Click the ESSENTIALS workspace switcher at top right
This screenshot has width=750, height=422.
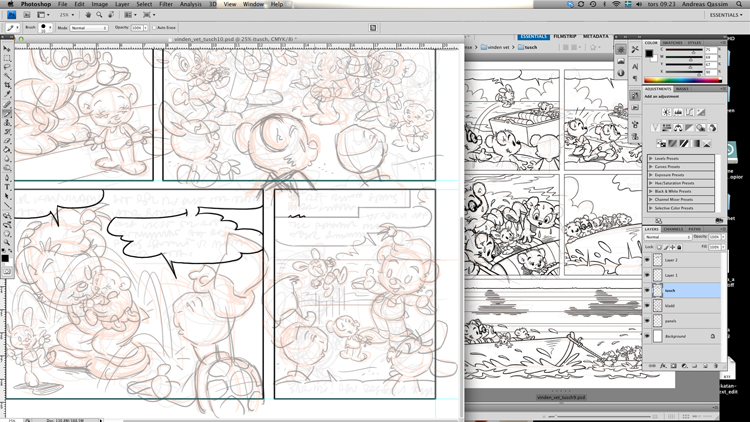click(726, 15)
